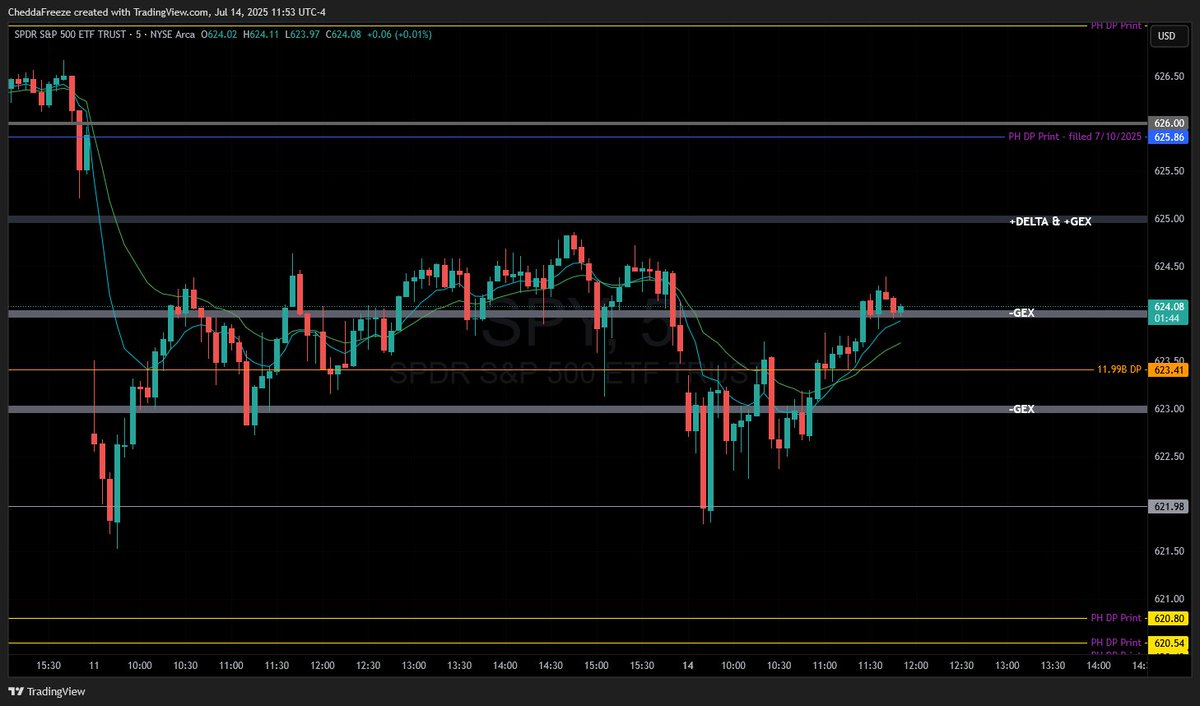
Task: Click the 625.00 price axis tick
Action: click(x=1169, y=218)
